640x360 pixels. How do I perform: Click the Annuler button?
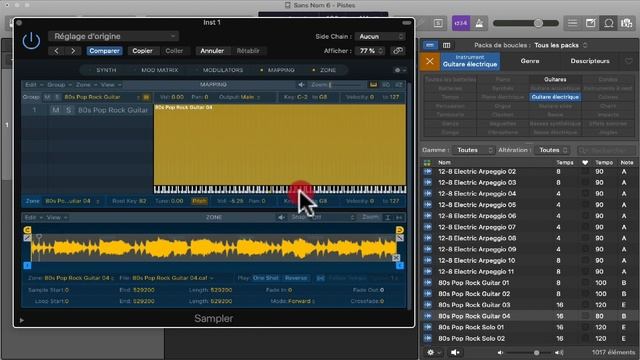(x=212, y=51)
